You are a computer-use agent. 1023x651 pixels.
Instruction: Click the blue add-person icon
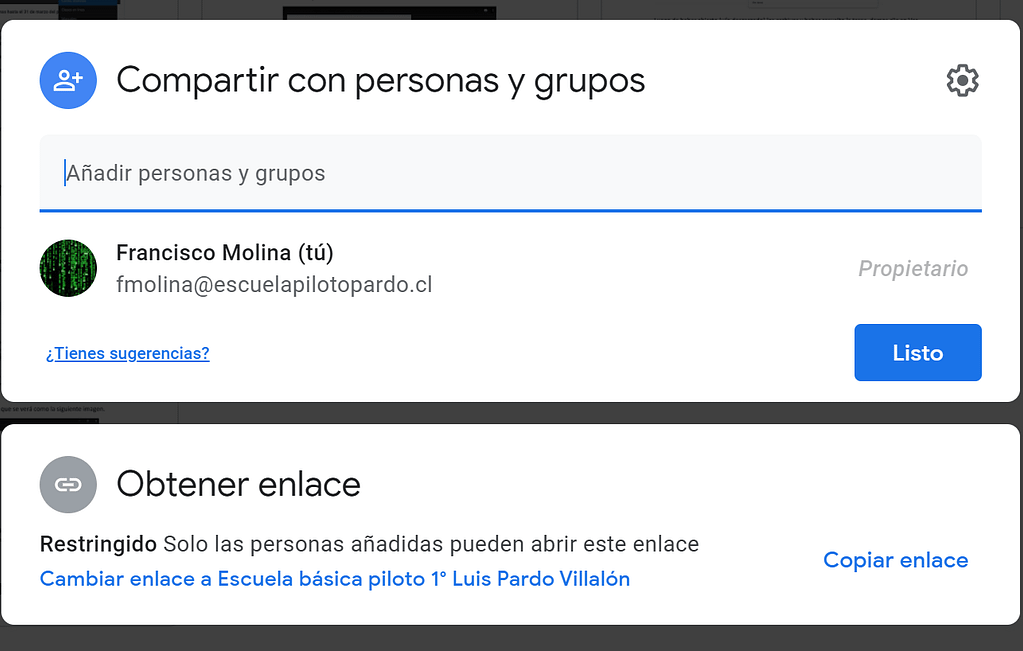pos(68,80)
